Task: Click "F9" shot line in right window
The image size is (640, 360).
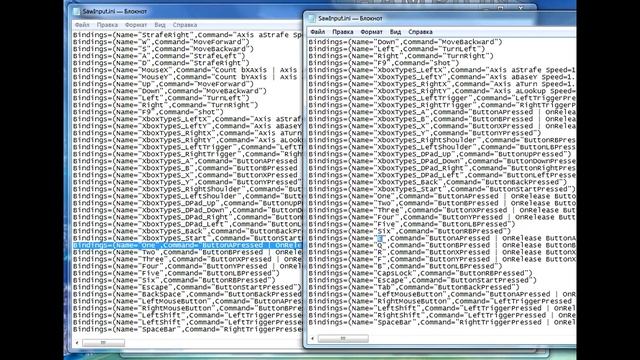Action: coord(384,63)
